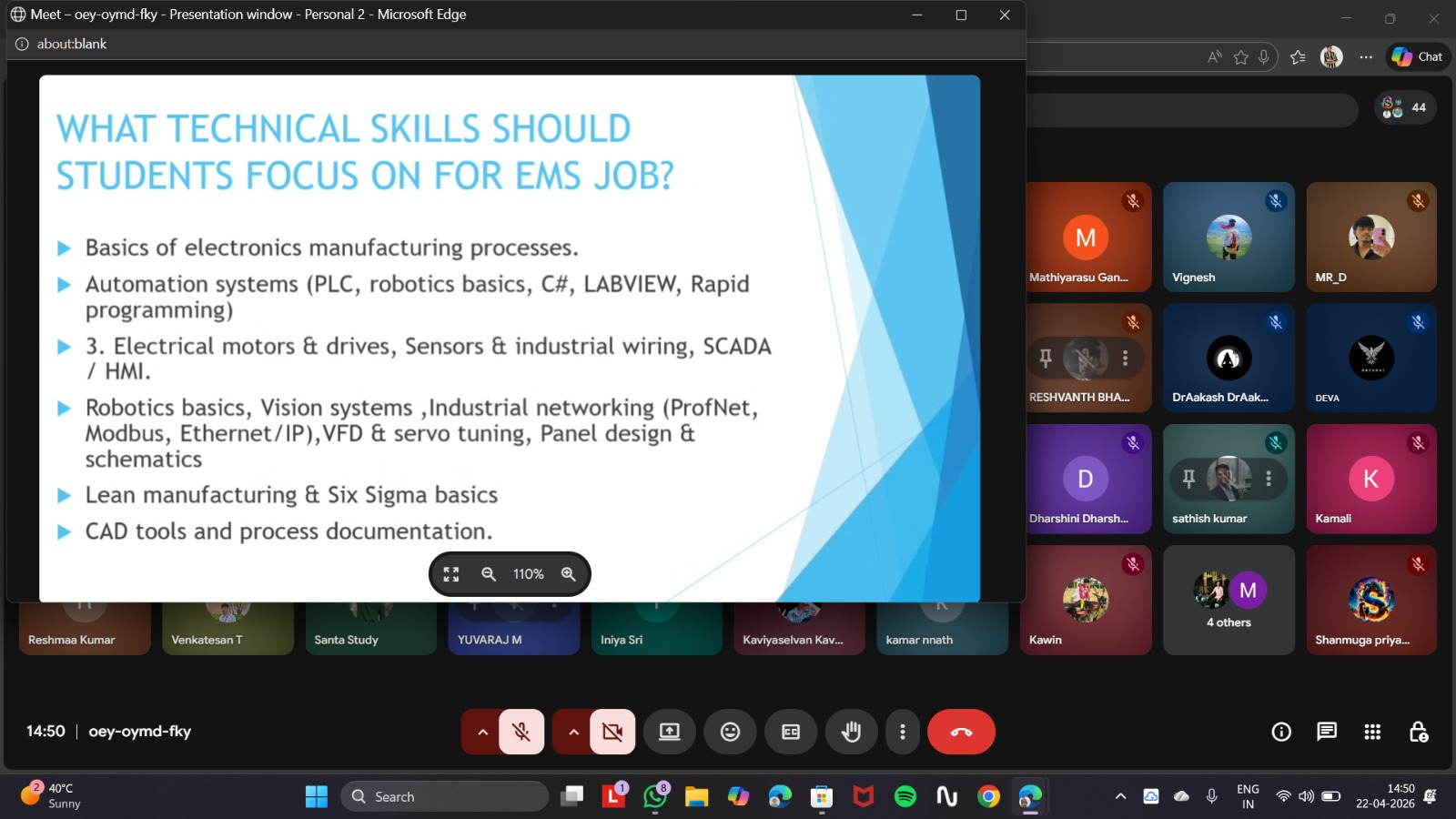Turn on the camera toggle

[x=612, y=732]
